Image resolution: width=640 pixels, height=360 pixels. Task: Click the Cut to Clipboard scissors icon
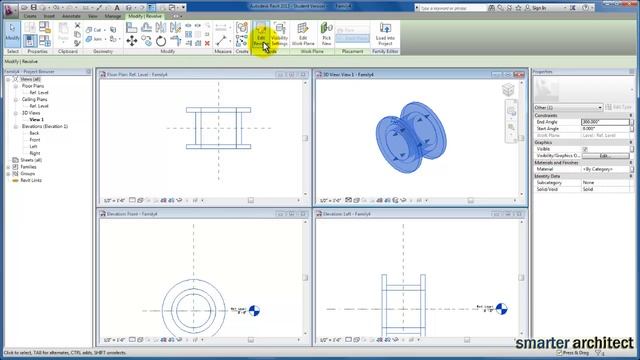click(77, 26)
